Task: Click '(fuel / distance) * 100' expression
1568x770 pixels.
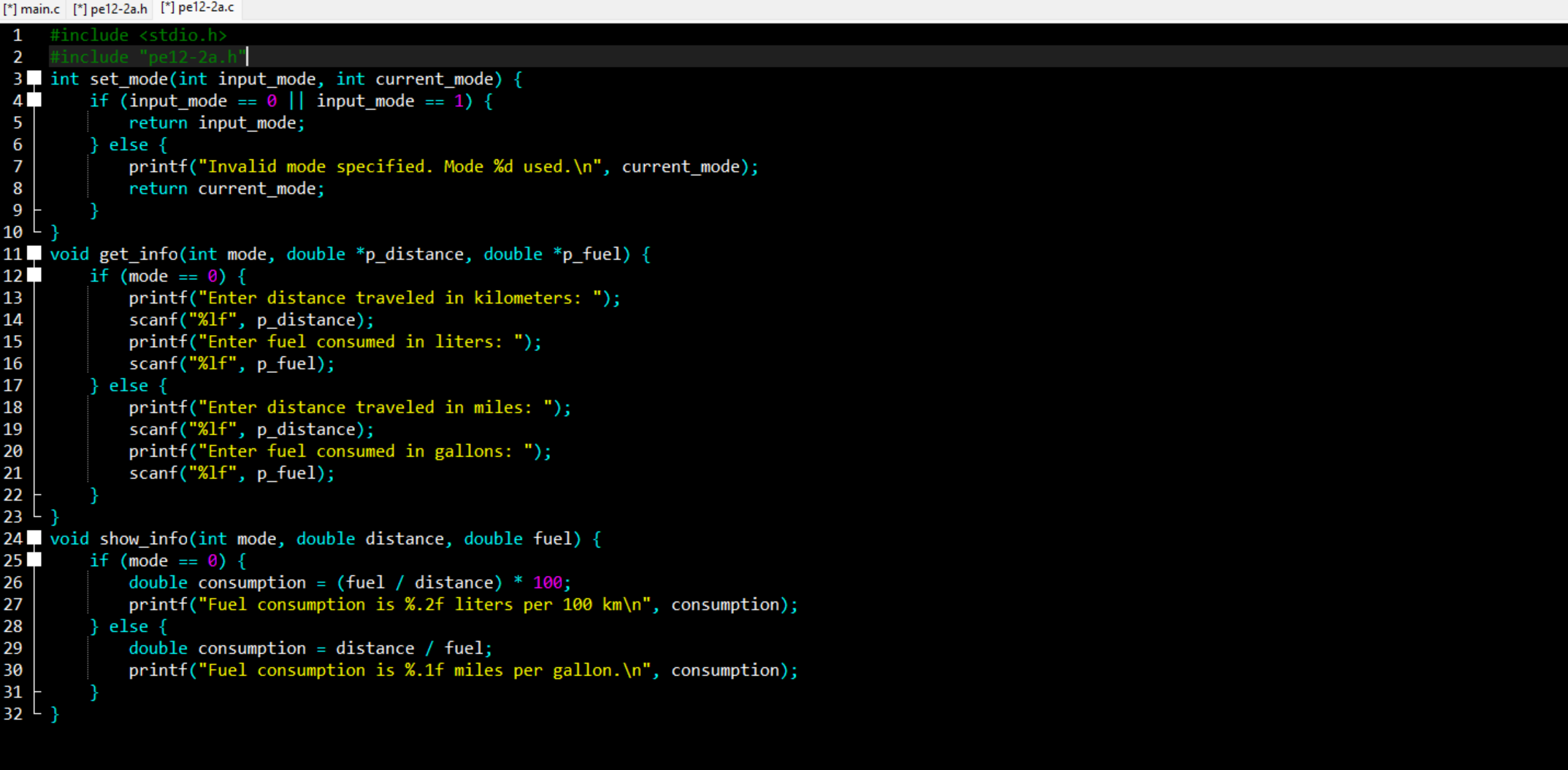Action: click(x=449, y=582)
